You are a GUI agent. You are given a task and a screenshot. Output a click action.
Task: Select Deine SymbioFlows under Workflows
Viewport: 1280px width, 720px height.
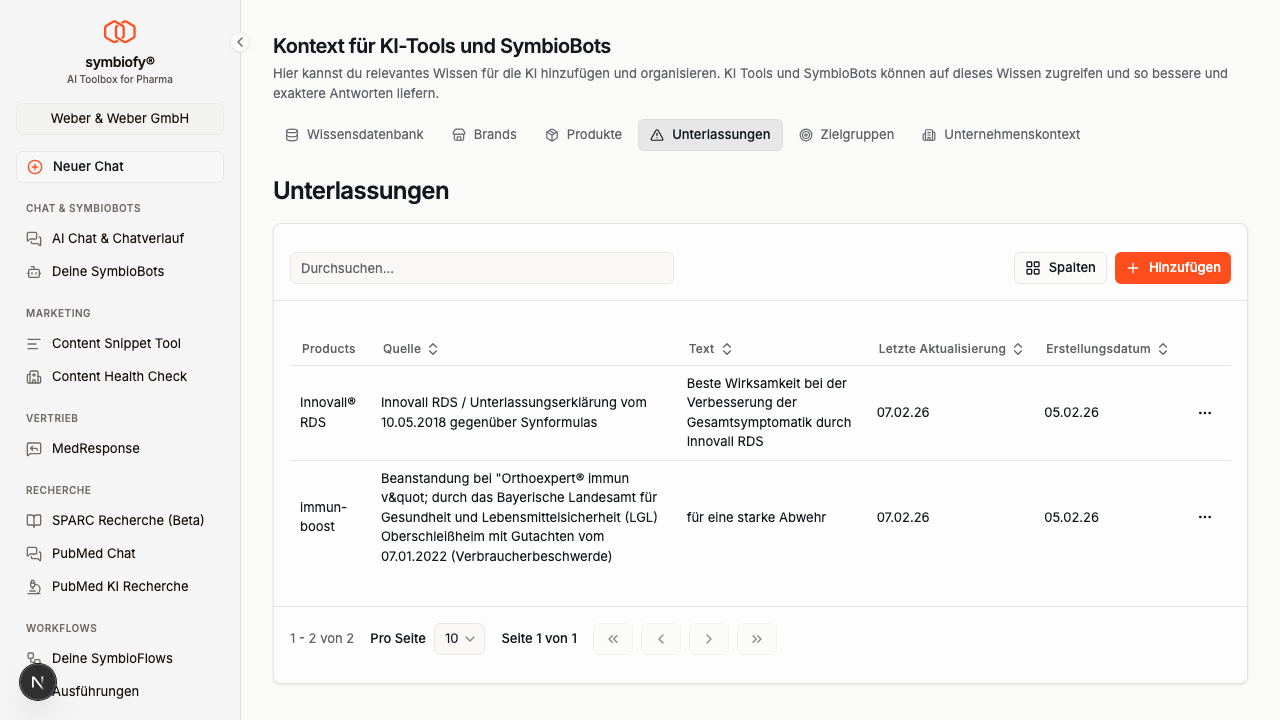(113, 658)
